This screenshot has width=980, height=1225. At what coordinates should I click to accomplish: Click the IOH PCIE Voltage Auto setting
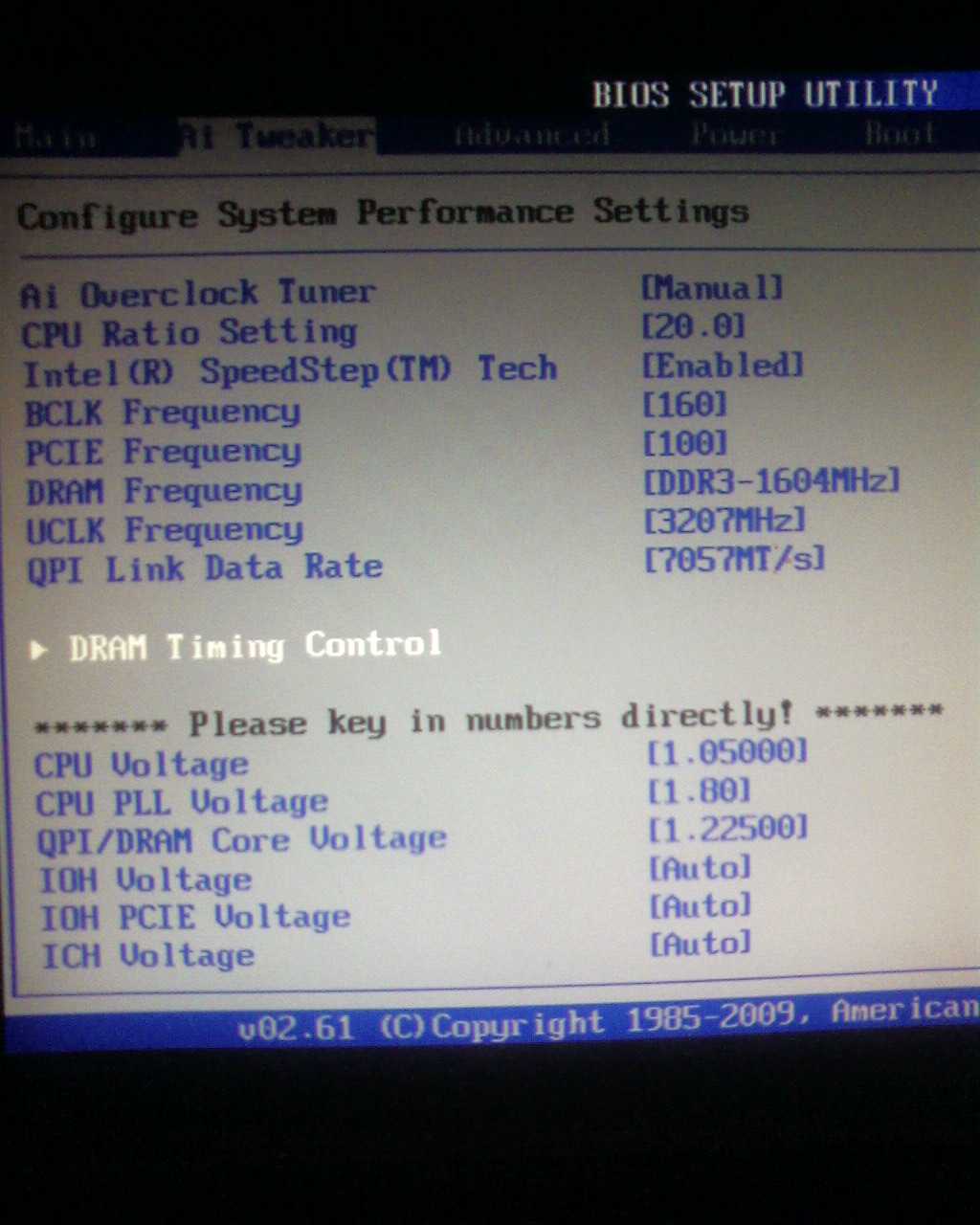coord(701,905)
